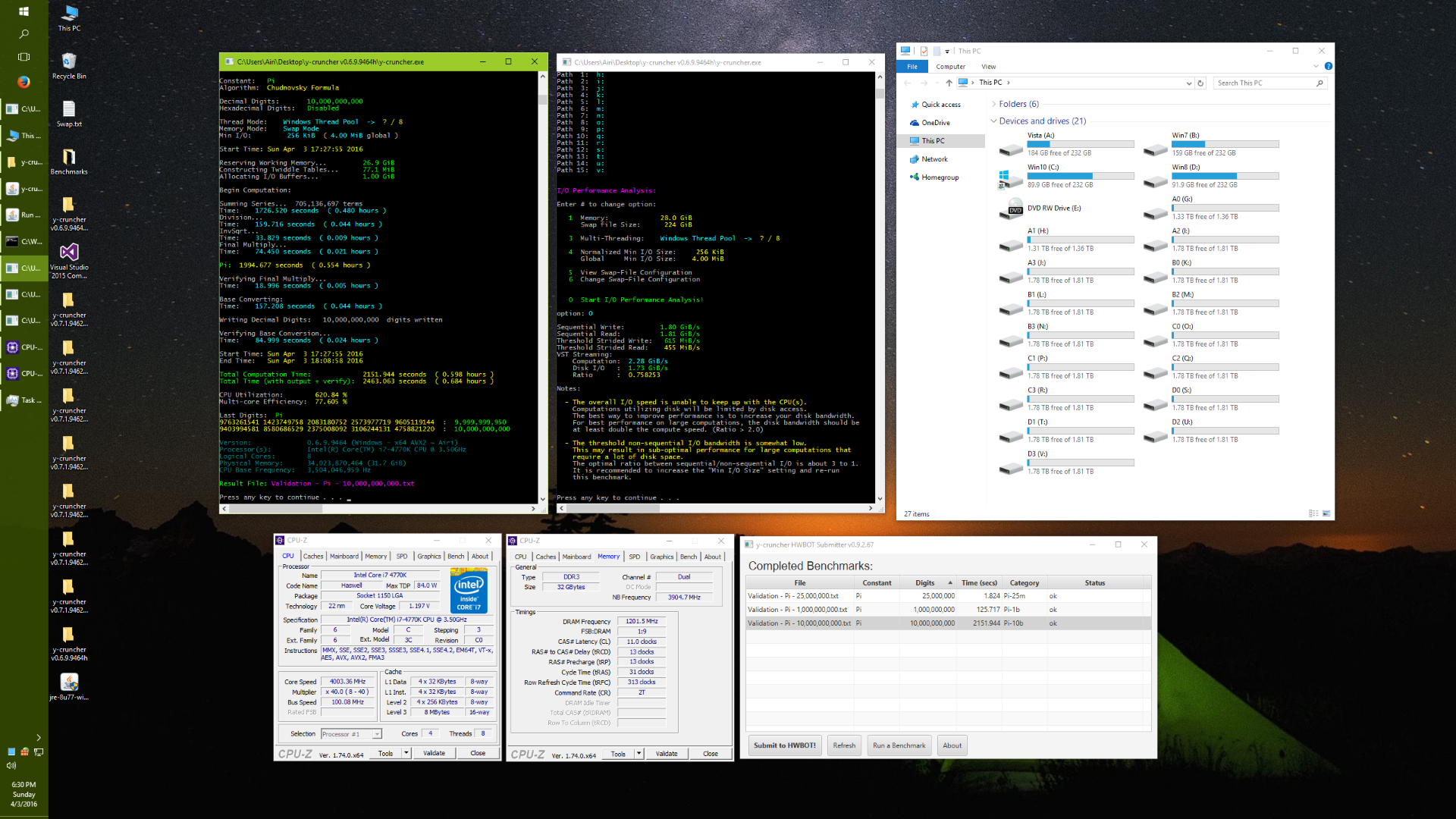1456x819 pixels.
Task: Click the Explorer Help question mark icon
Action: coord(1328,66)
